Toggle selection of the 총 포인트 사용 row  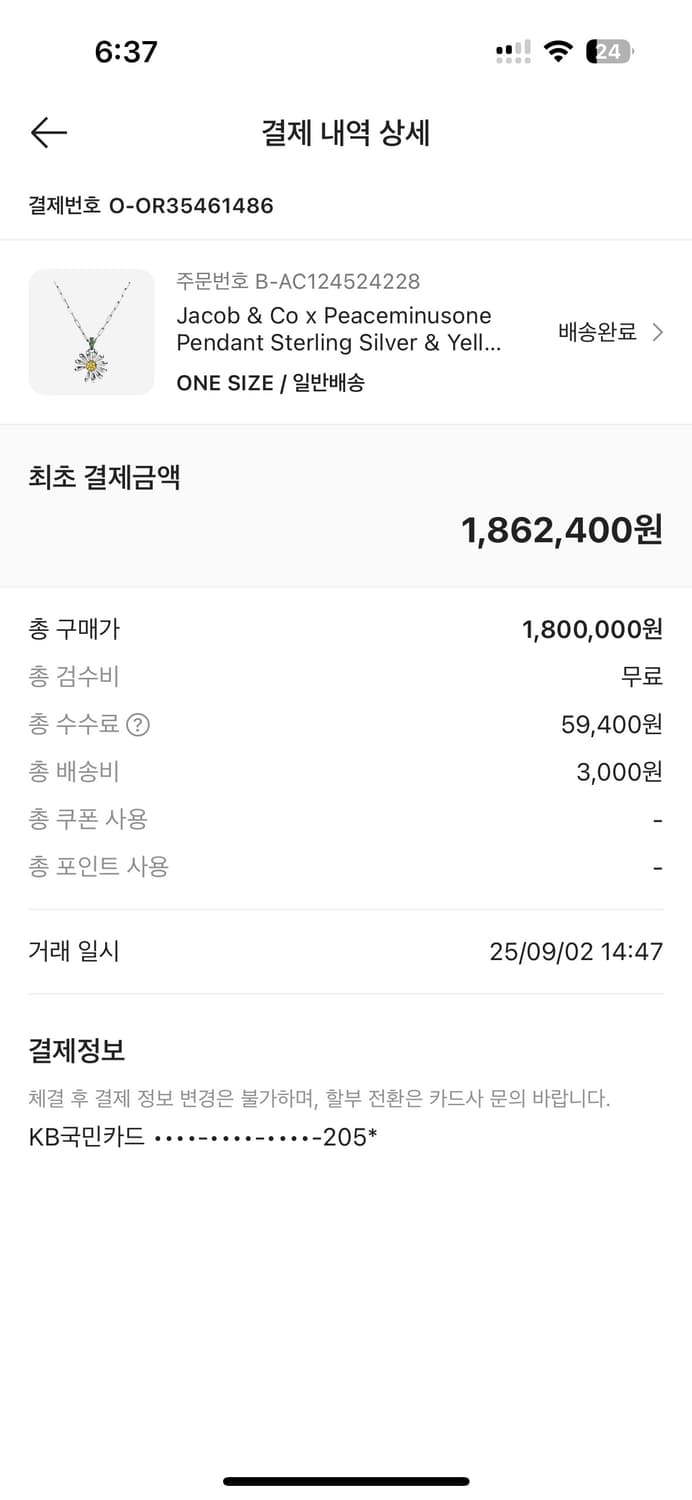[346, 866]
